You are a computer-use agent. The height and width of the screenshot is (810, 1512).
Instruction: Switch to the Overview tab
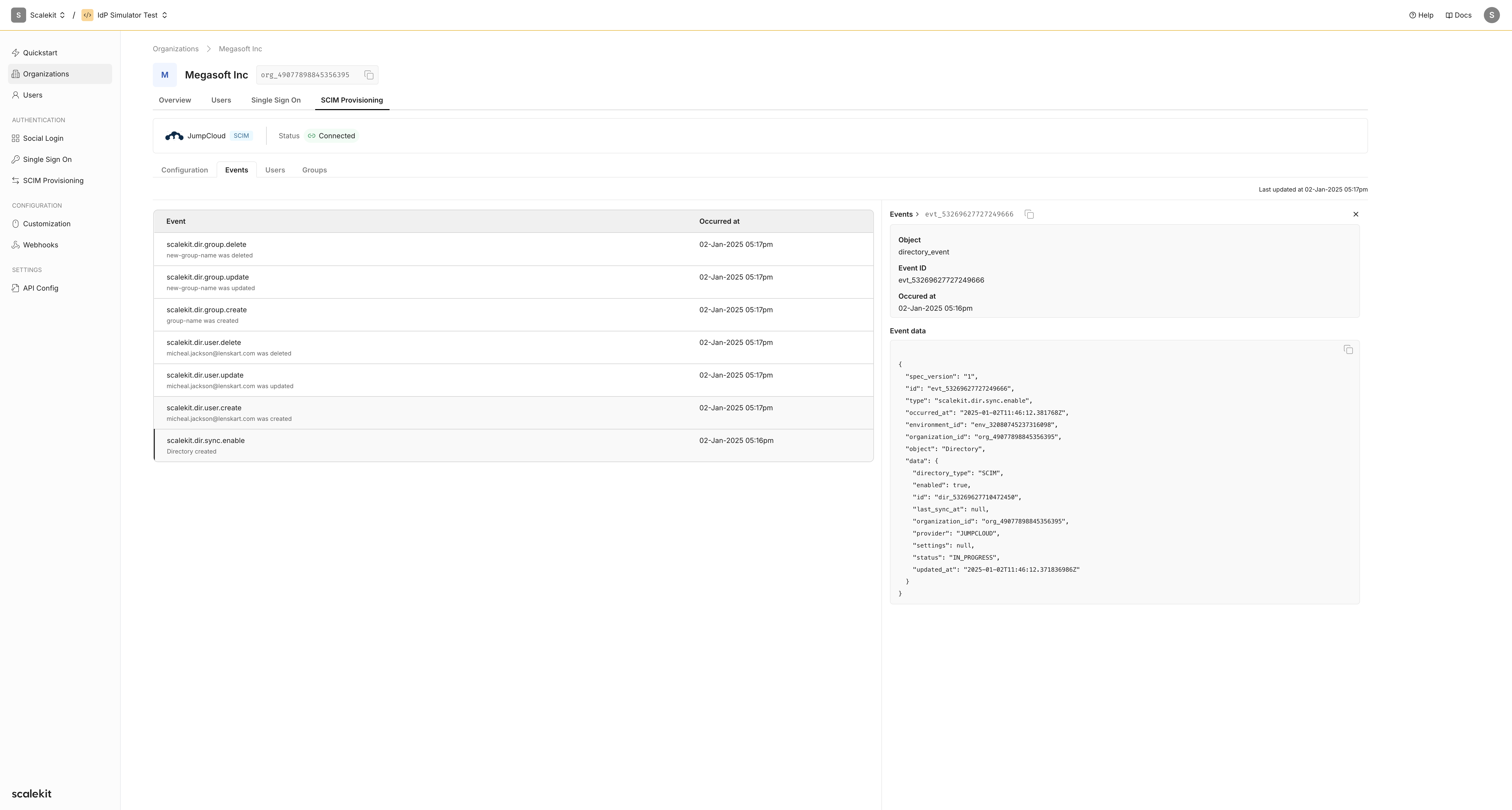175,100
